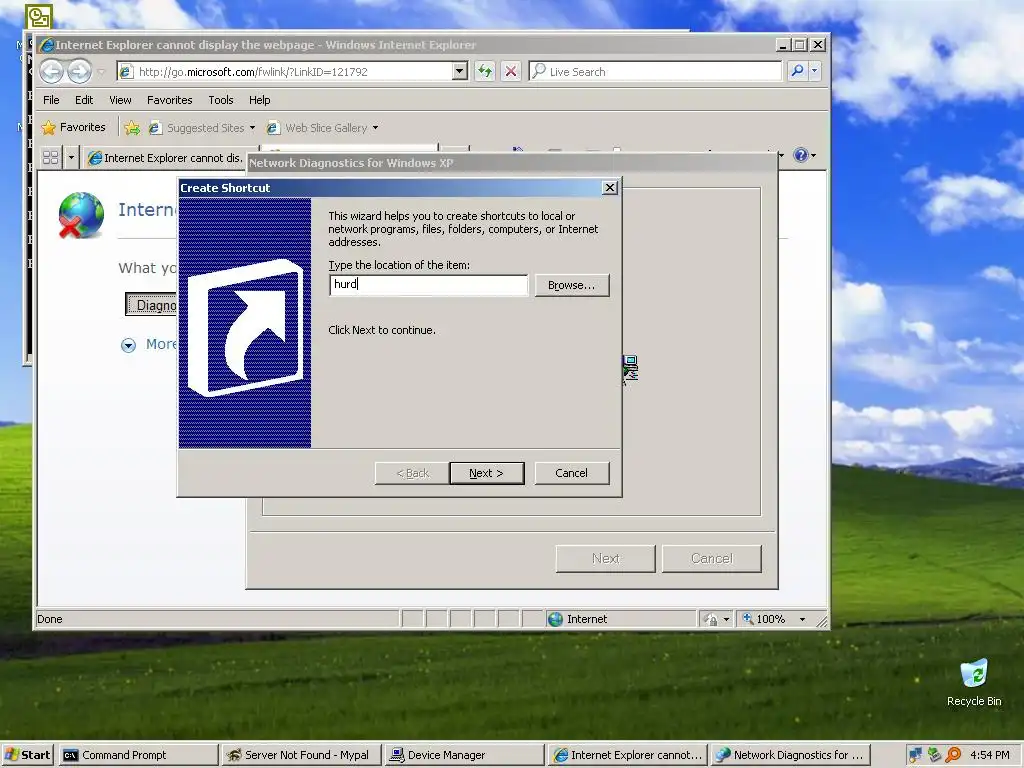Open the address bar history dropdown
Image resolution: width=1024 pixels, height=768 pixels.
(460, 71)
